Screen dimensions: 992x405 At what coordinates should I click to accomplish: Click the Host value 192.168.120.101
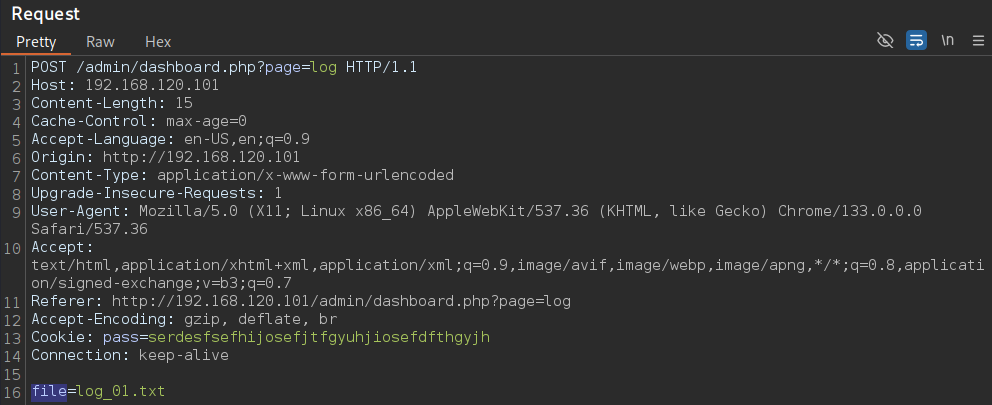152,85
